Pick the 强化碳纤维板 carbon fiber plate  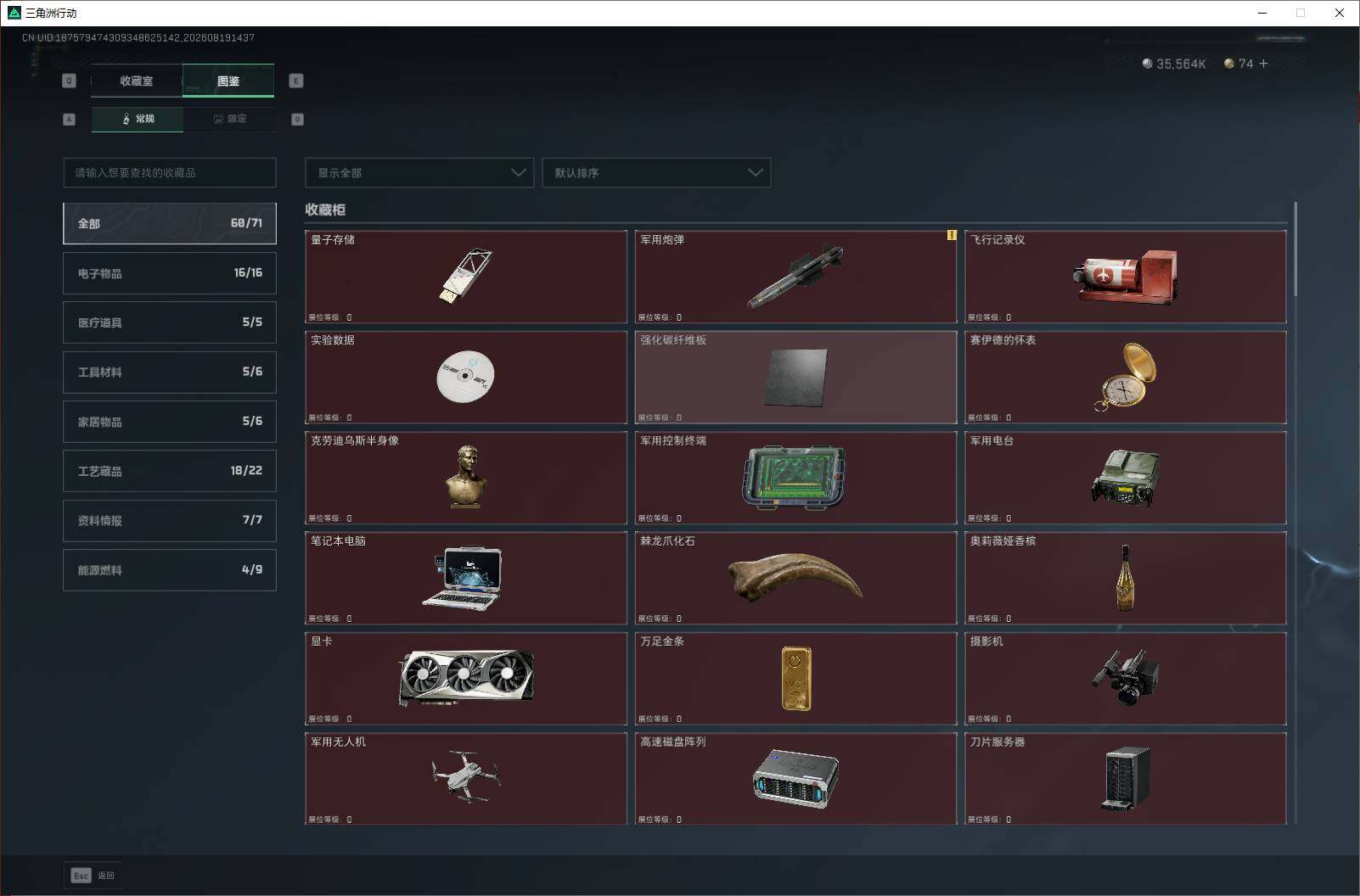pos(795,377)
